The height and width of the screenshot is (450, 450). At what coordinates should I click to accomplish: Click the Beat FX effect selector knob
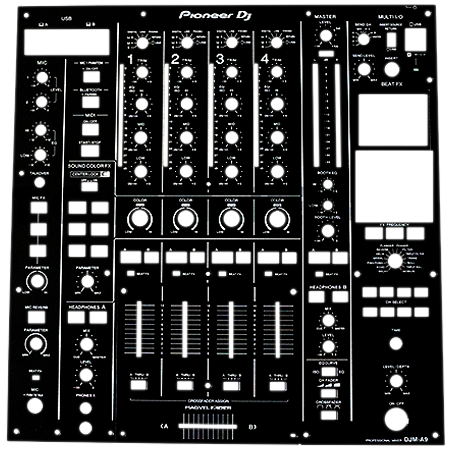(x=395, y=261)
